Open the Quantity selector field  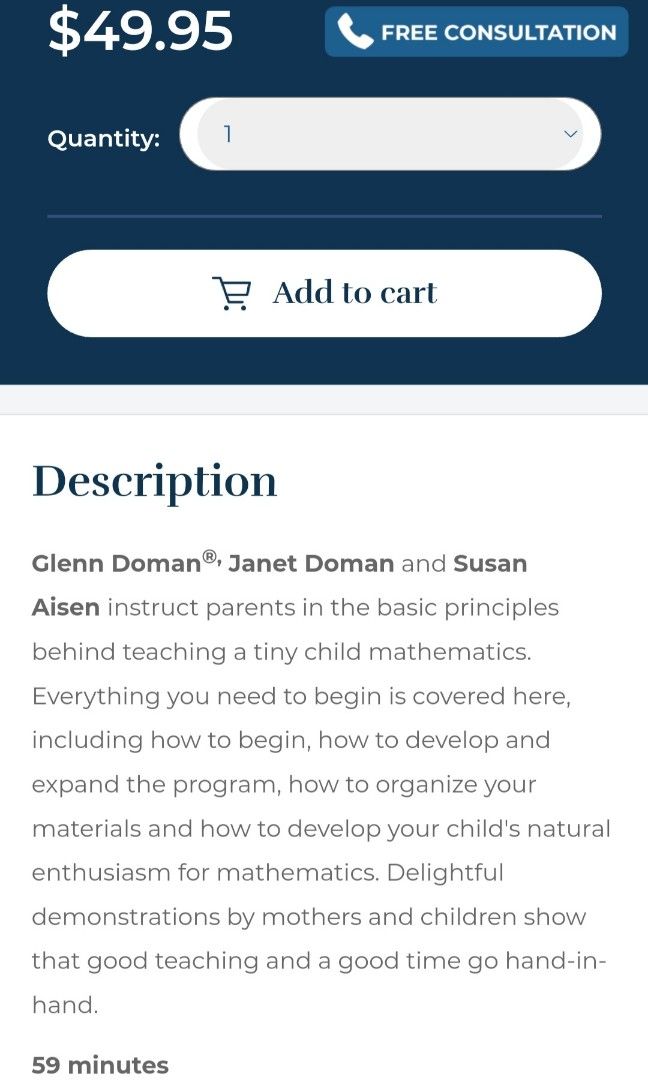(x=390, y=134)
